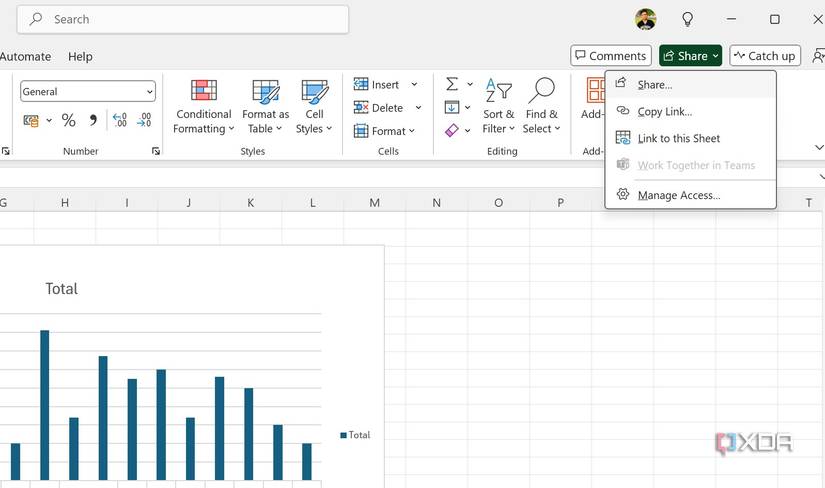Image resolution: width=825 pixels, height=488 pixels.
Task: Click the Add-ins icon
Action: (x=595, y=90)
